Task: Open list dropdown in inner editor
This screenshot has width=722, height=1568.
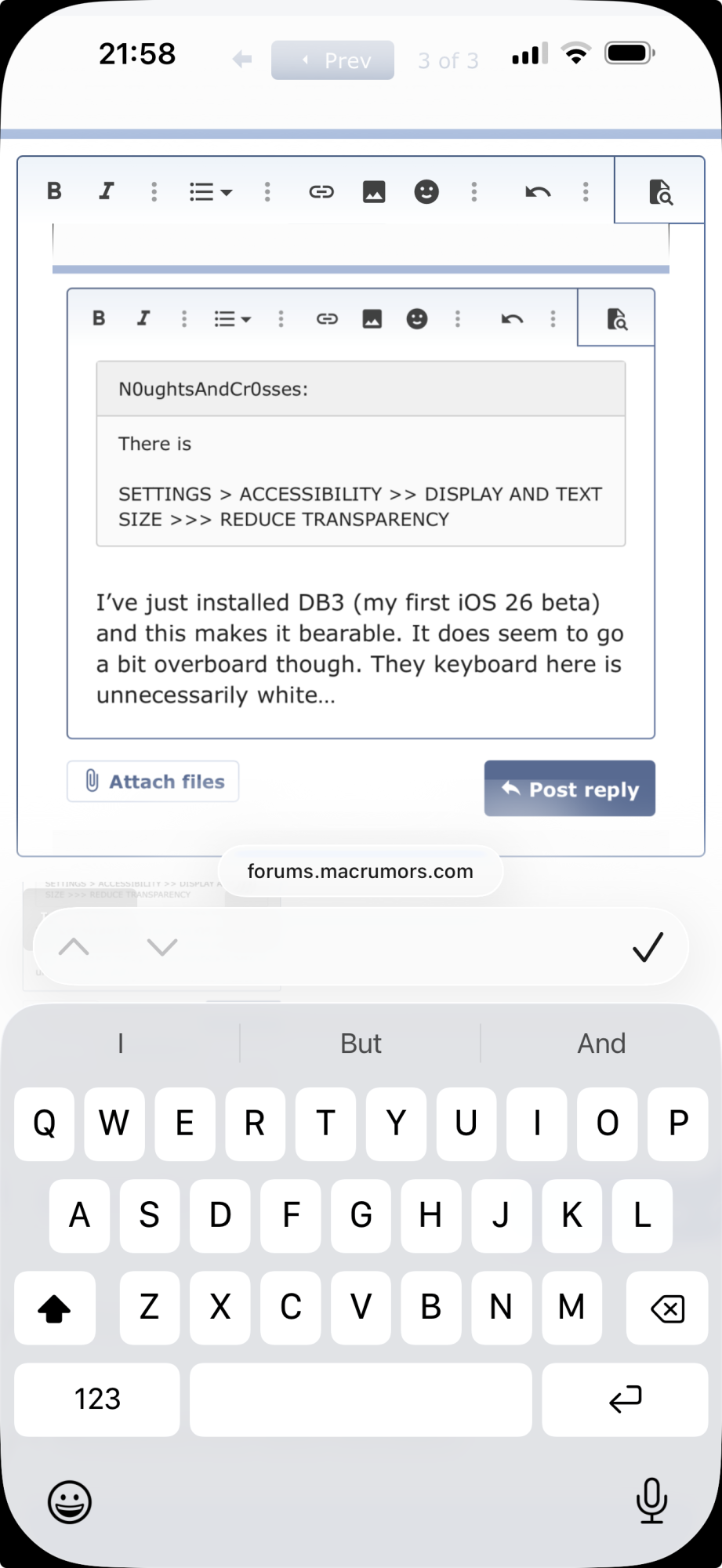Action: 232,319
